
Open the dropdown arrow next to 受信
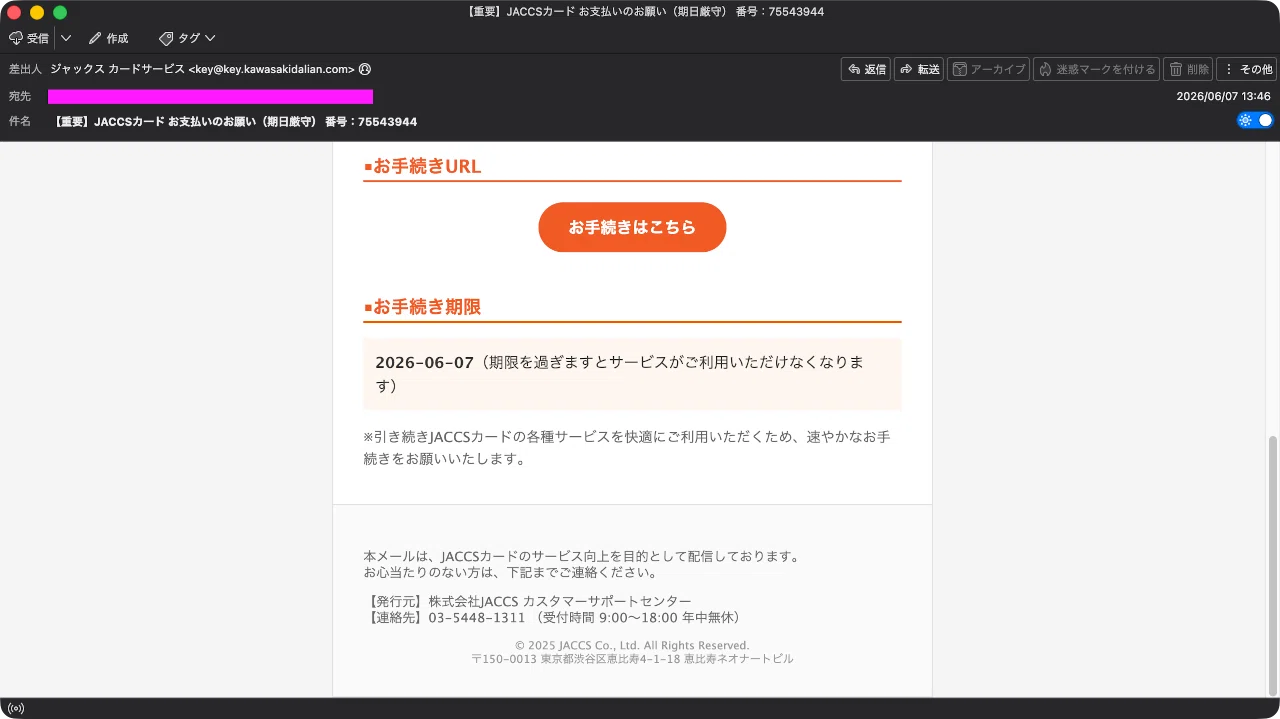(66, 38)
